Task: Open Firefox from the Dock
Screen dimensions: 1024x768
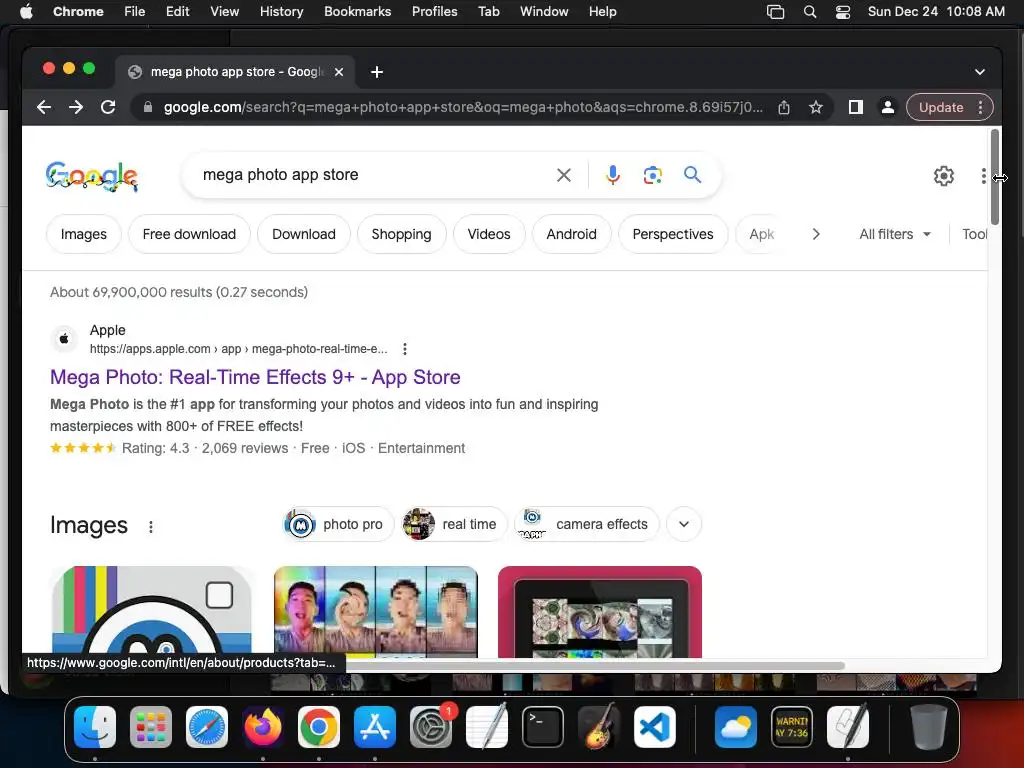Action: (x=263, y=727)
